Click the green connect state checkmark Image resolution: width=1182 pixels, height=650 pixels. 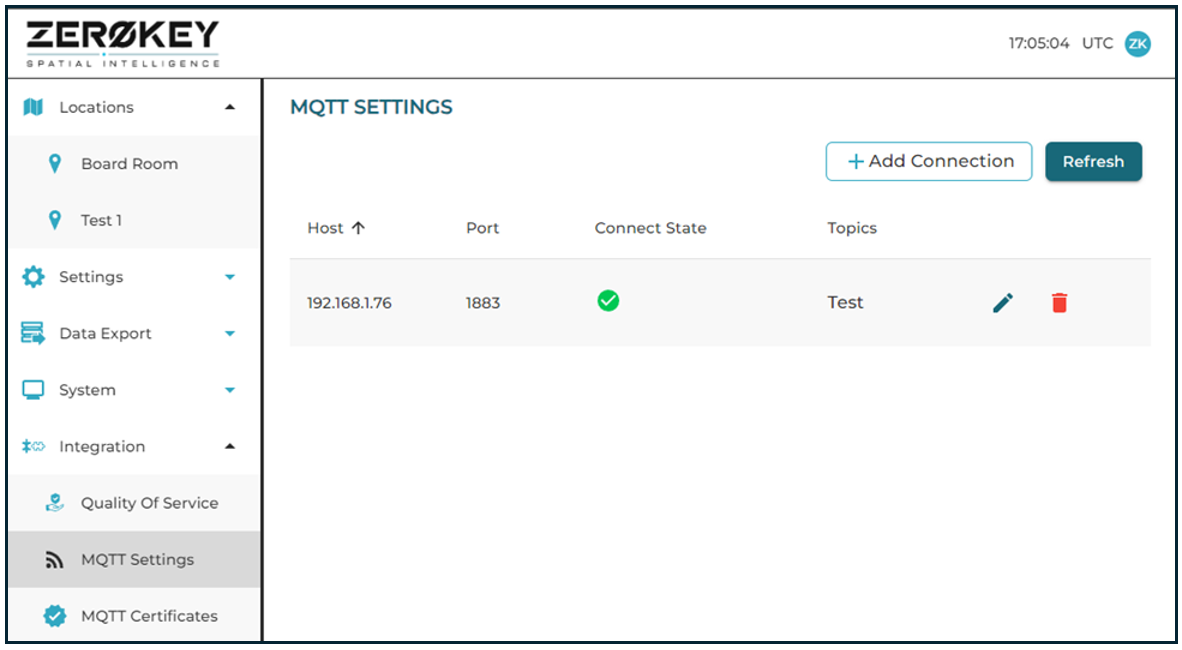tap(608, 300)
